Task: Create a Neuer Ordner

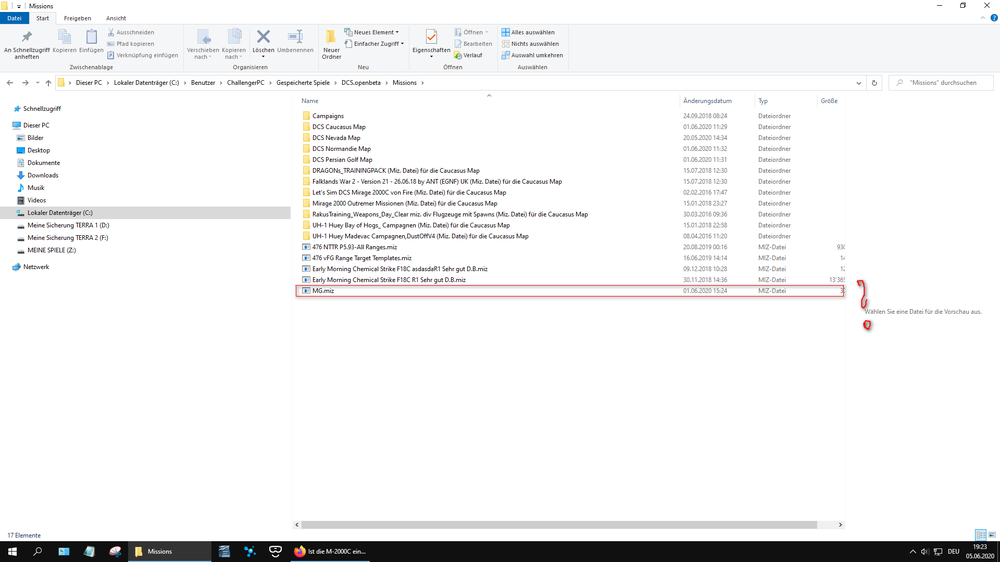Action: click(x=331, y=44)
